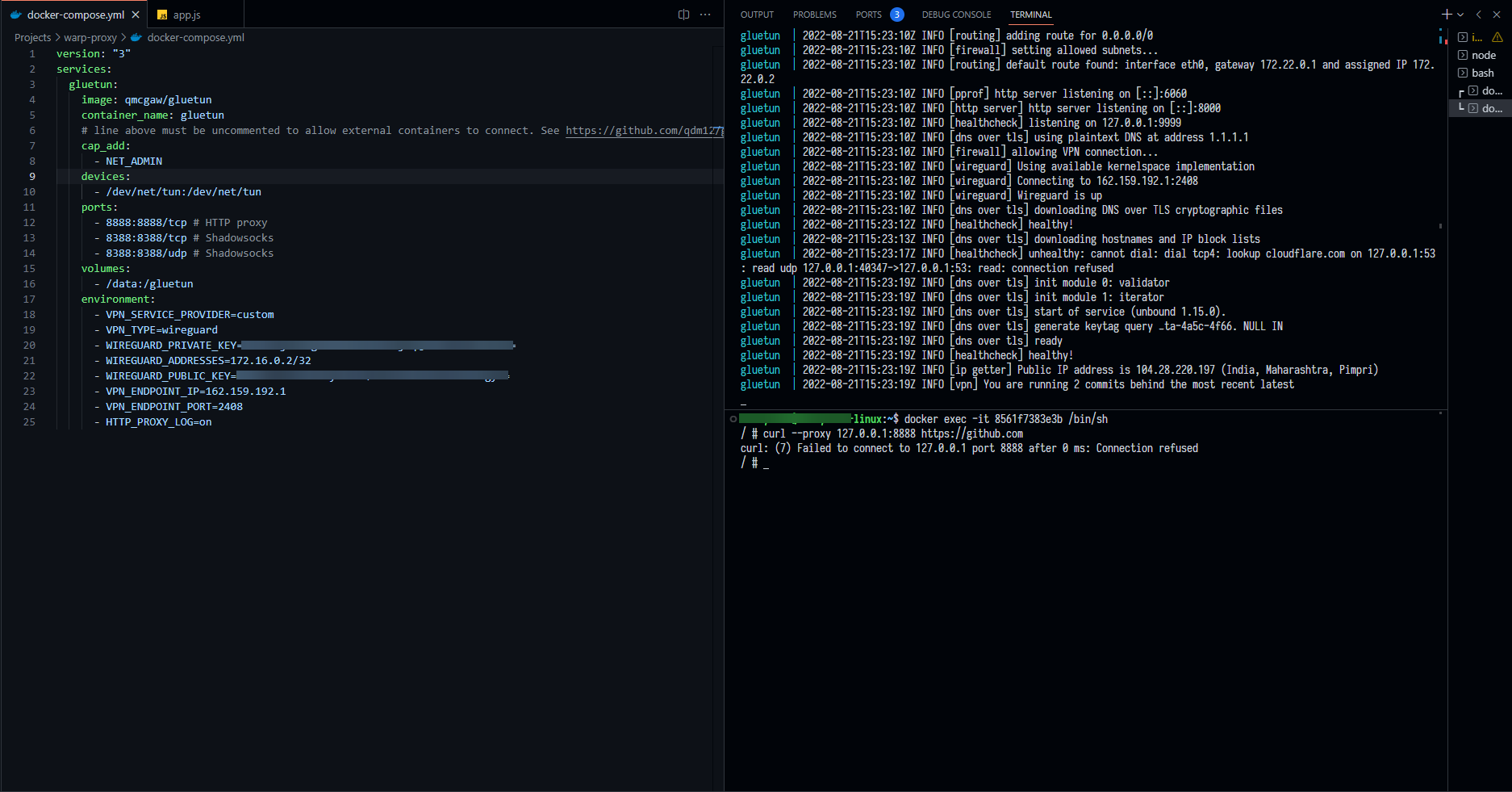Click the blue Ports badge showing 3

point(897,14)
